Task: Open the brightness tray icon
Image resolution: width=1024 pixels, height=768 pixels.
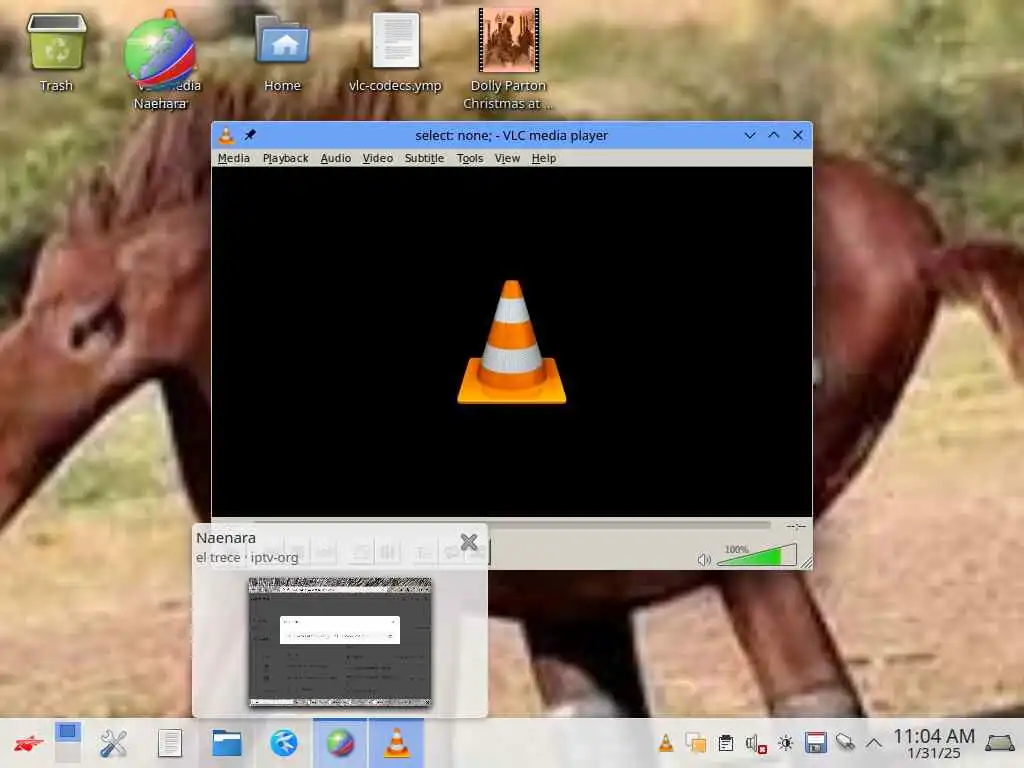Action: [x=786, y=743]
